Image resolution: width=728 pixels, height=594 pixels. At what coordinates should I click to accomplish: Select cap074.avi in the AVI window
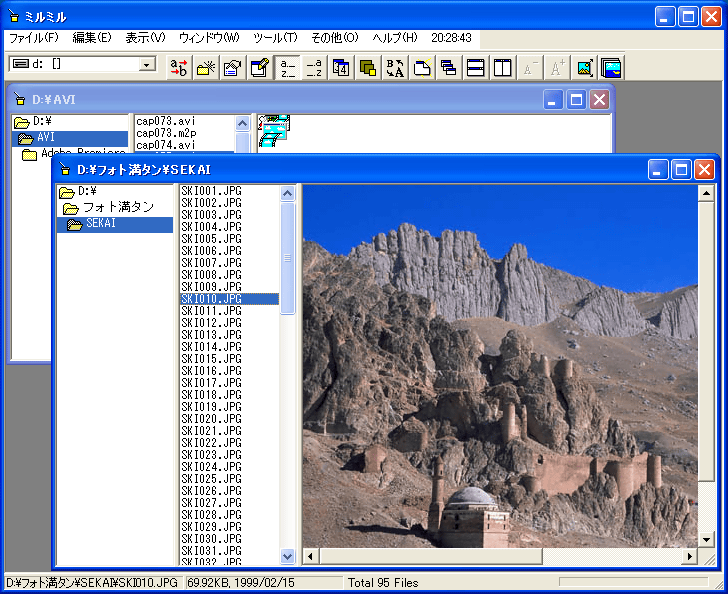point(166,145)
